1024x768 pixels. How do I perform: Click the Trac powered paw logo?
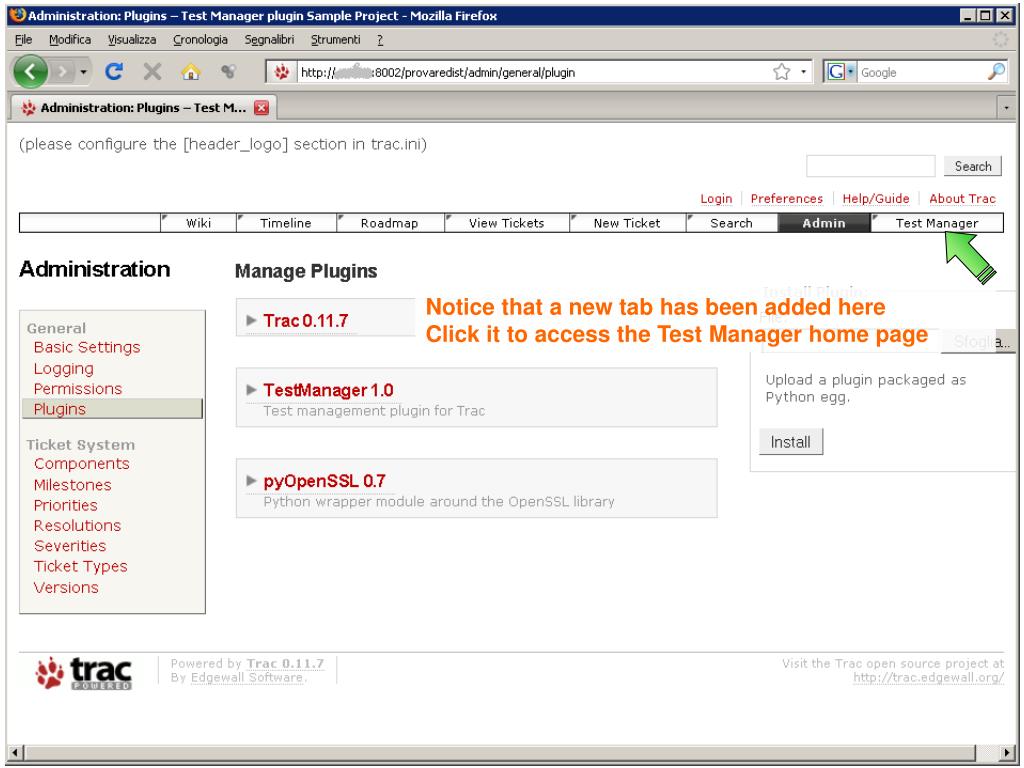click(84, 673)
